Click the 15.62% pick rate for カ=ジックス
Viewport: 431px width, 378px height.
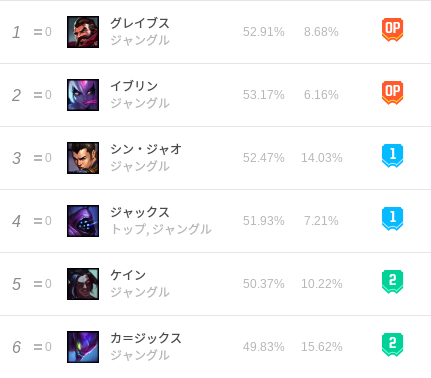point(322,347)
